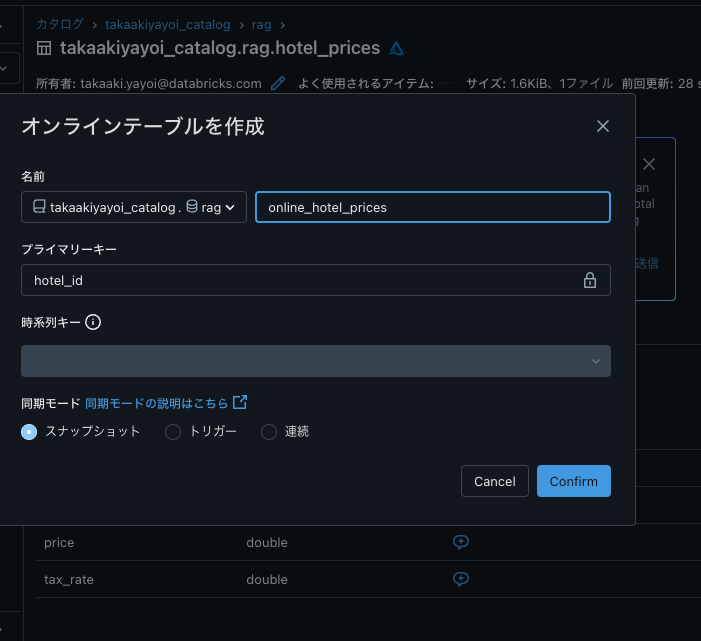
Task: Edit the online_hotel_prices table name field
Action: point(432,207)
